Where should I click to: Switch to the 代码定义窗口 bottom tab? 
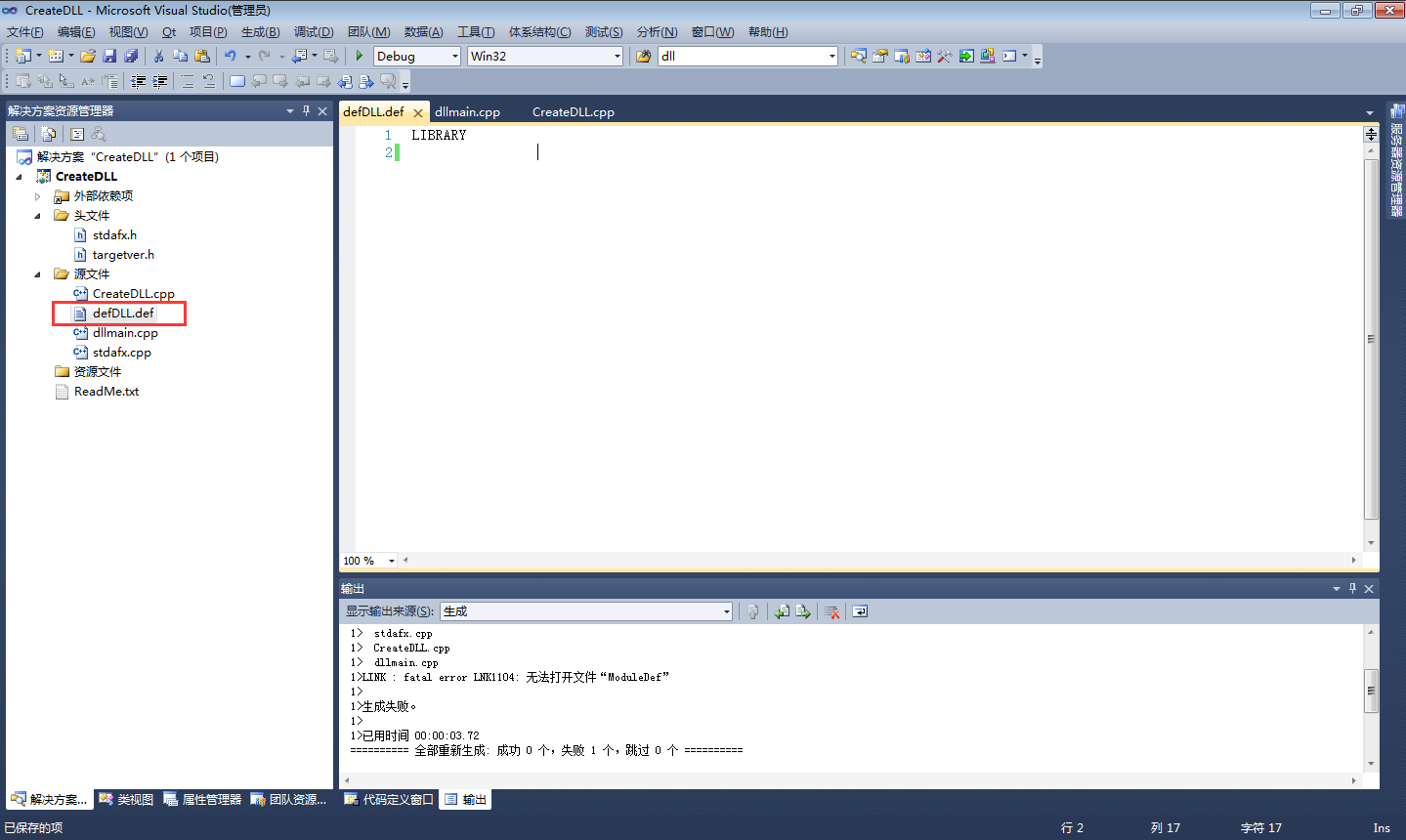click(x=389, y=799)
